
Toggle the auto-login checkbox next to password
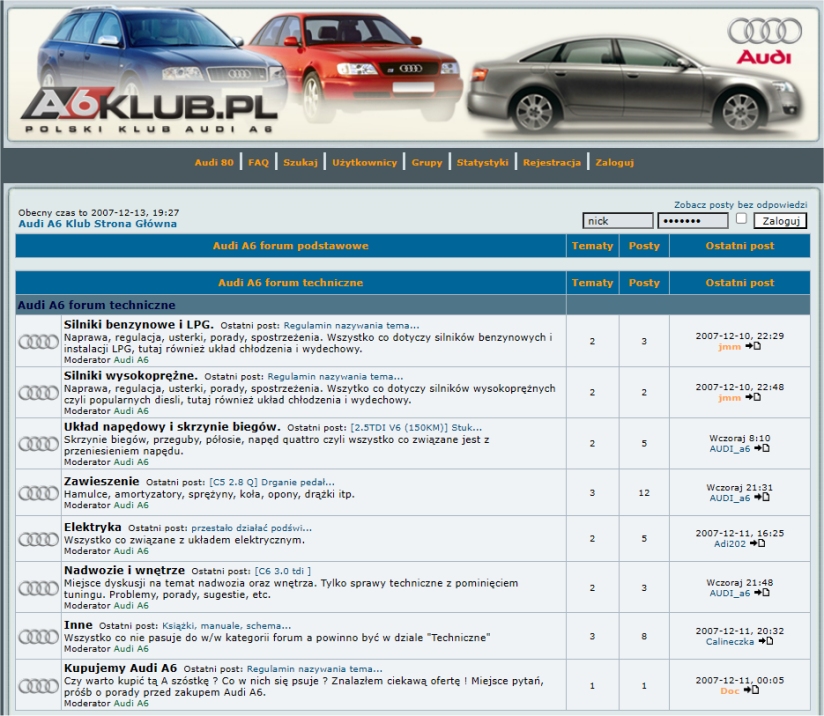point(741,219)
